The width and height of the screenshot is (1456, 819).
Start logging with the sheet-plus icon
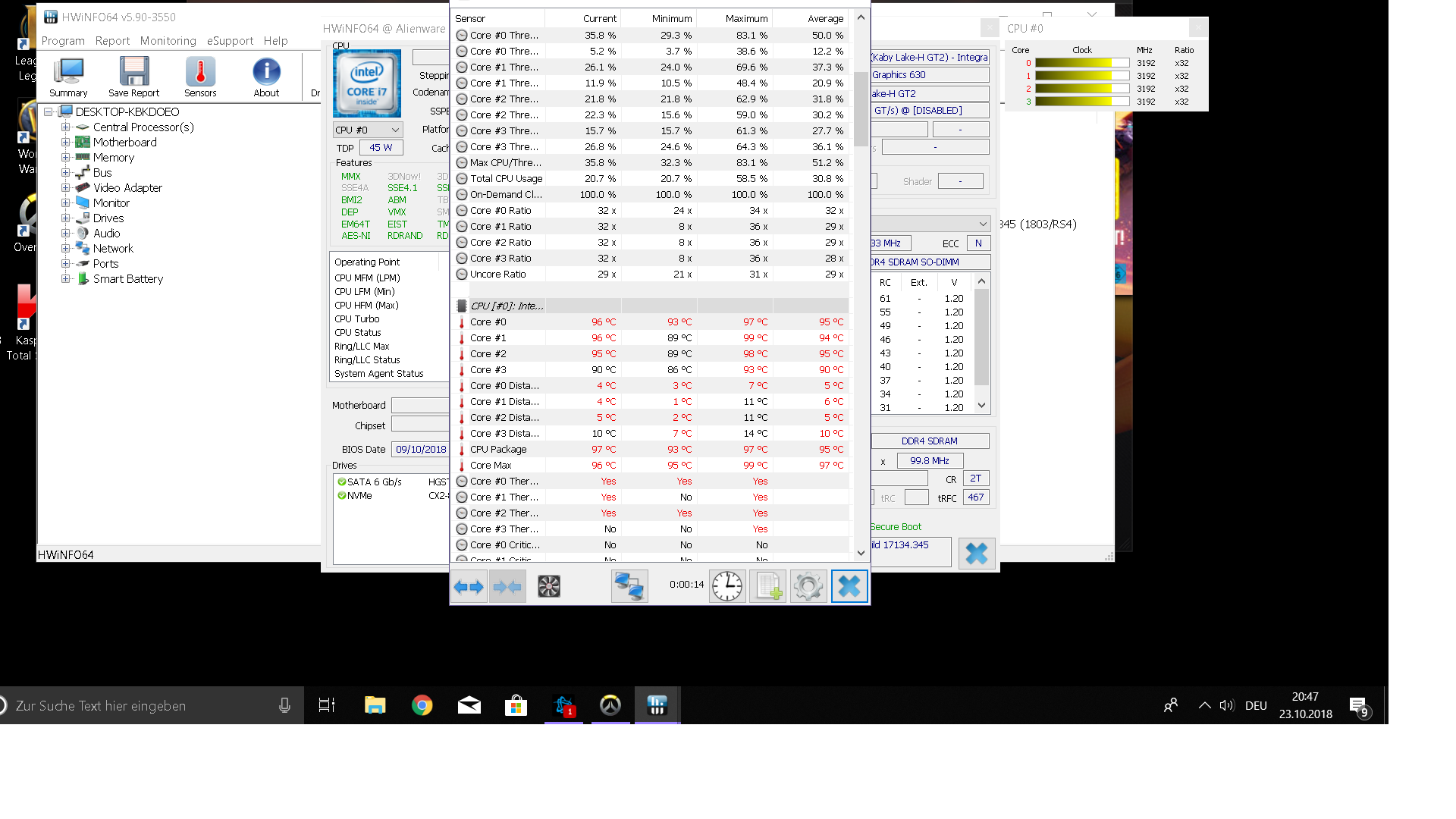[767, 586]
